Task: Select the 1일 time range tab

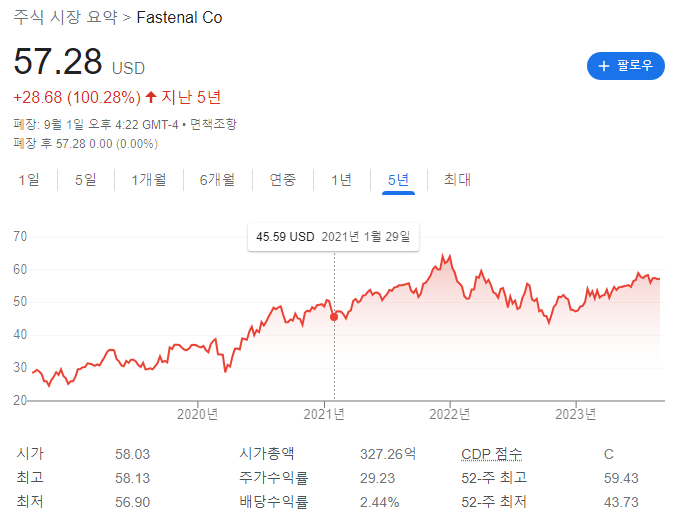Action: click(29, 179)
